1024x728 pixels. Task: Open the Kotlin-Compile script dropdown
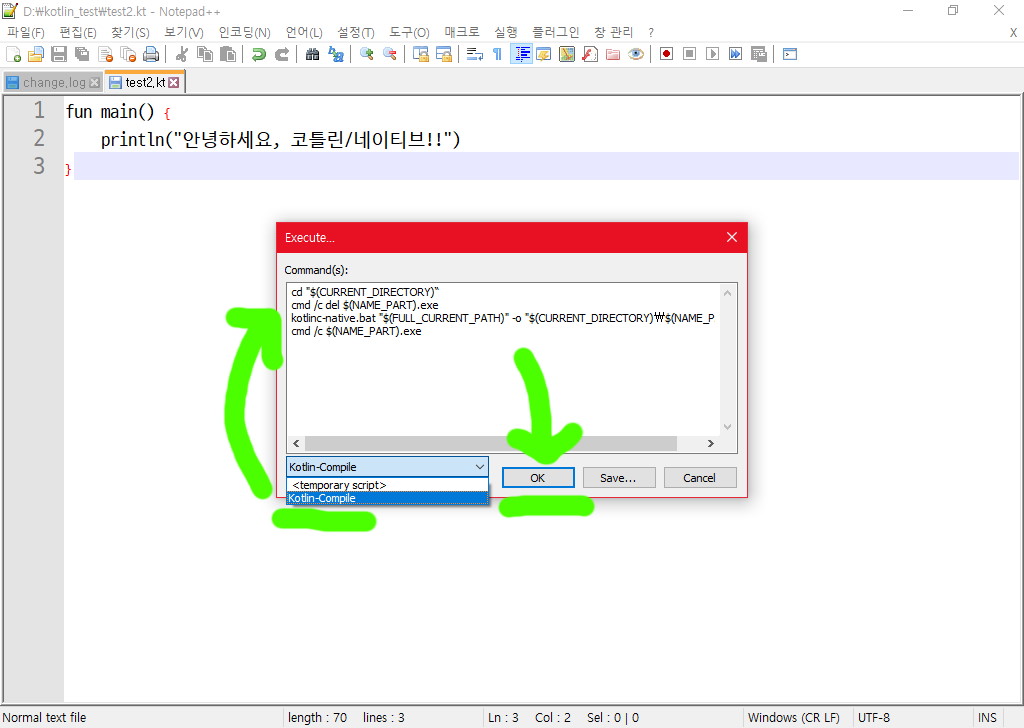tap(387, 467)
